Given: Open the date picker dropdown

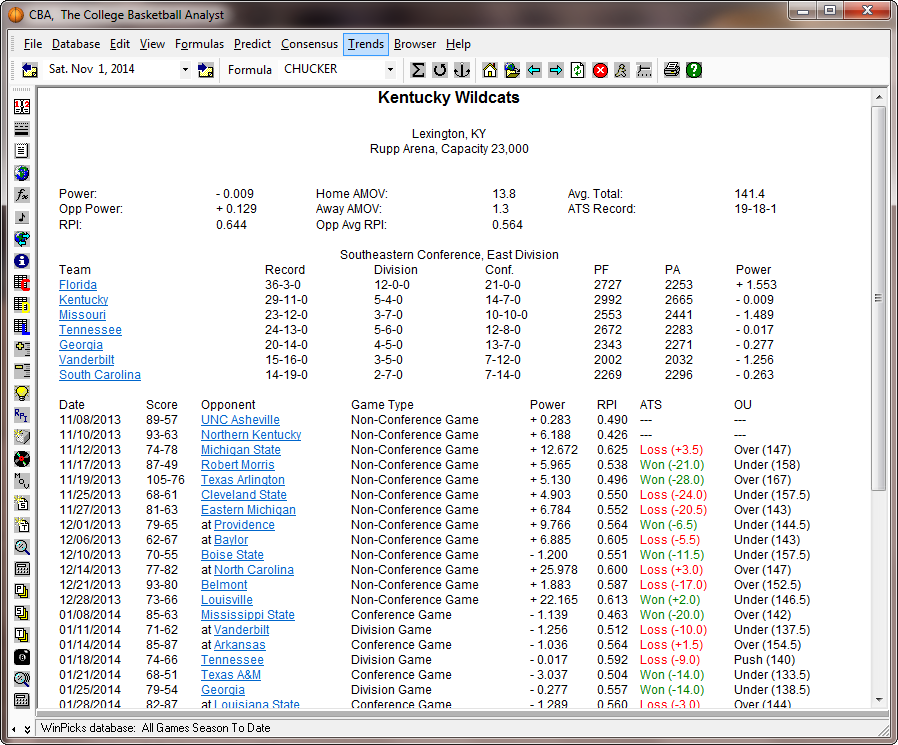Looking at the screenshot, I should [185, 70].
